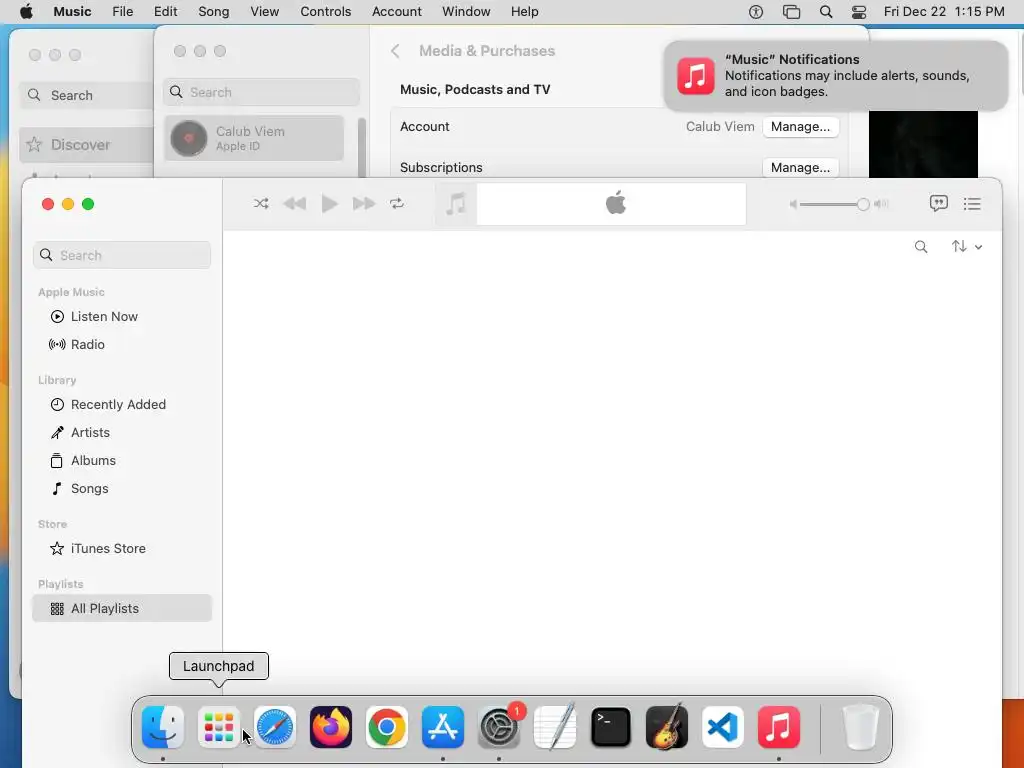
Task: Click the music note artwork placeholder
Action: point(456,204)
